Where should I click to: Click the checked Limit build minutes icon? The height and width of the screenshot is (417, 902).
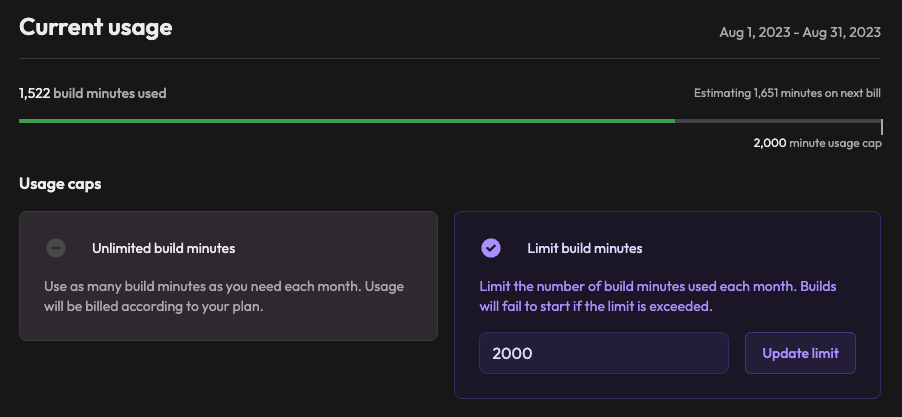[491, 248]
